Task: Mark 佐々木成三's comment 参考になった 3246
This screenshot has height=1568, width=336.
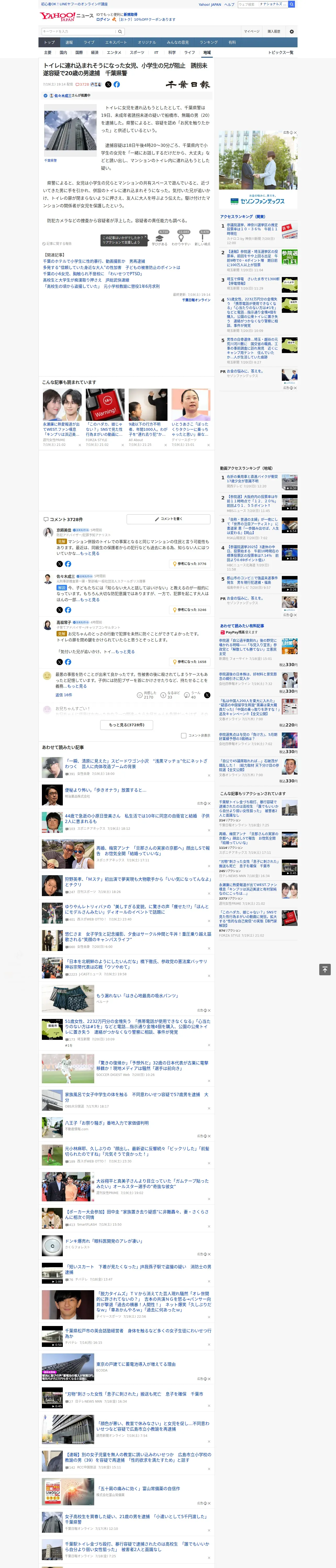Action: pos(190,610)
